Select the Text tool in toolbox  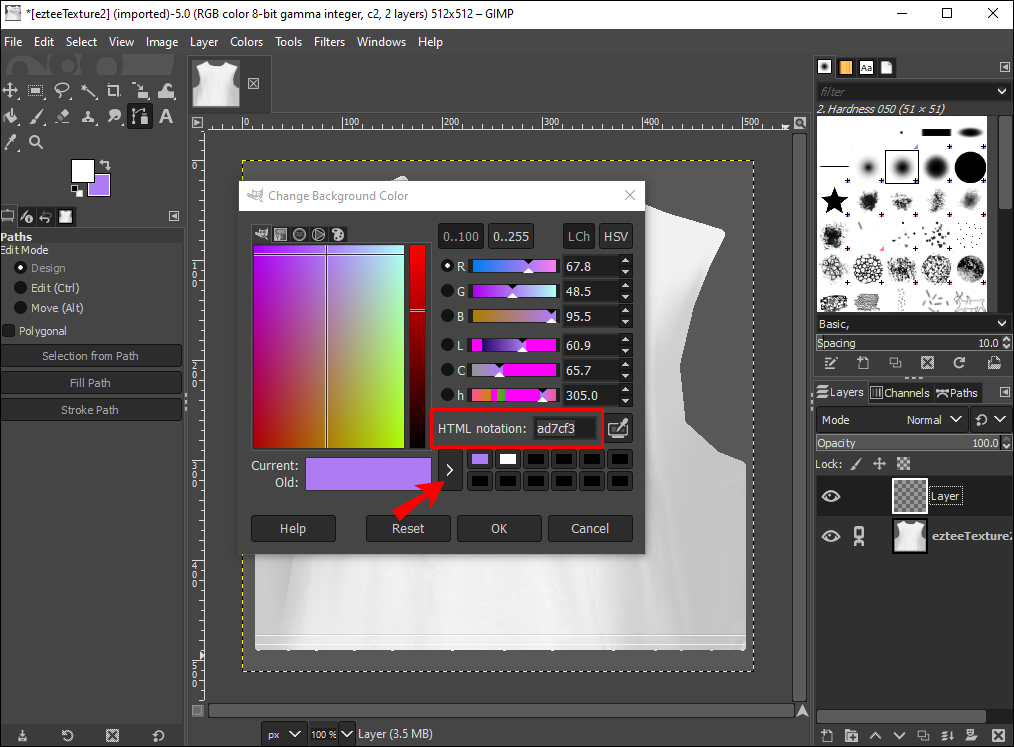click(166, 116)
